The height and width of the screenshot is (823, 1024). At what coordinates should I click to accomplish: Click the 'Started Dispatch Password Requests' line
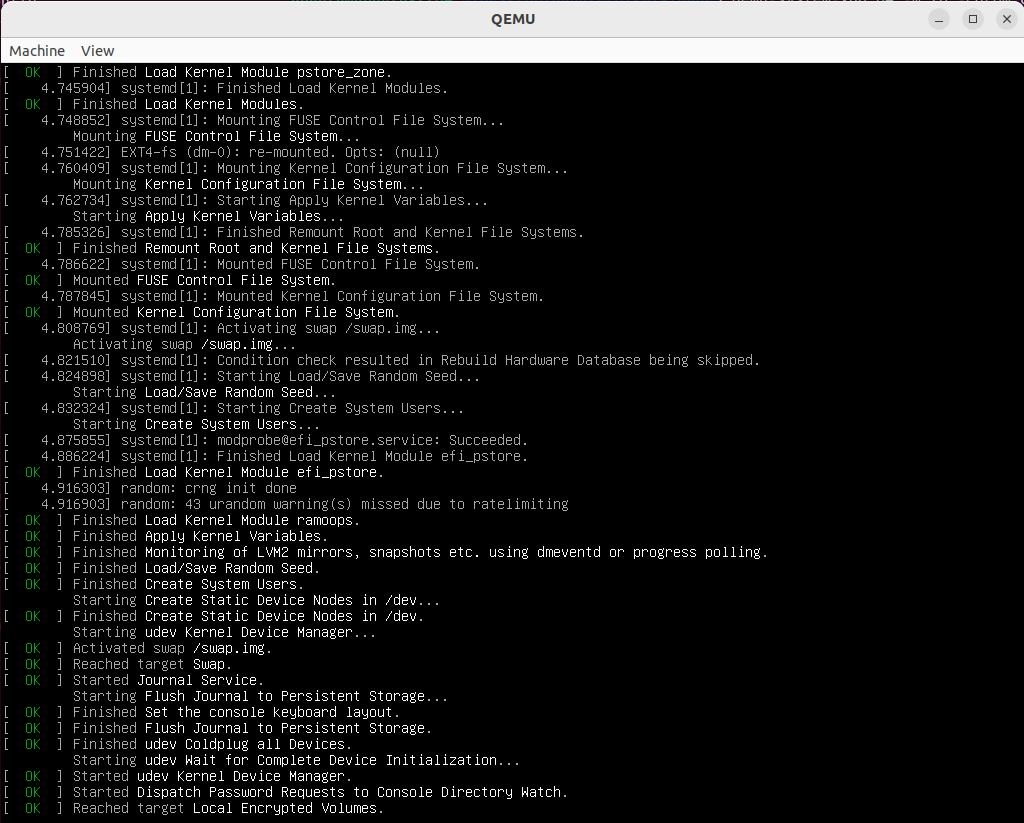pos(320,792)
